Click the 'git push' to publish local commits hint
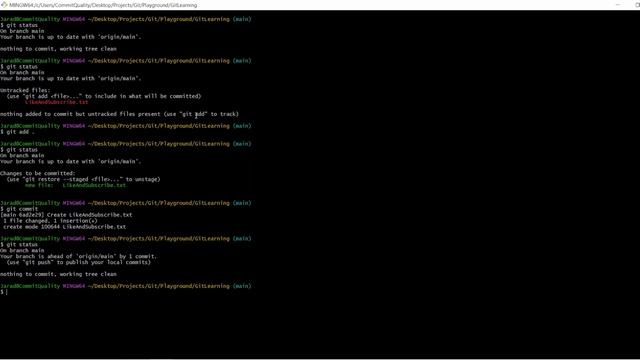The height and width of the screenshot is (360, 640). tap(78, 262)
